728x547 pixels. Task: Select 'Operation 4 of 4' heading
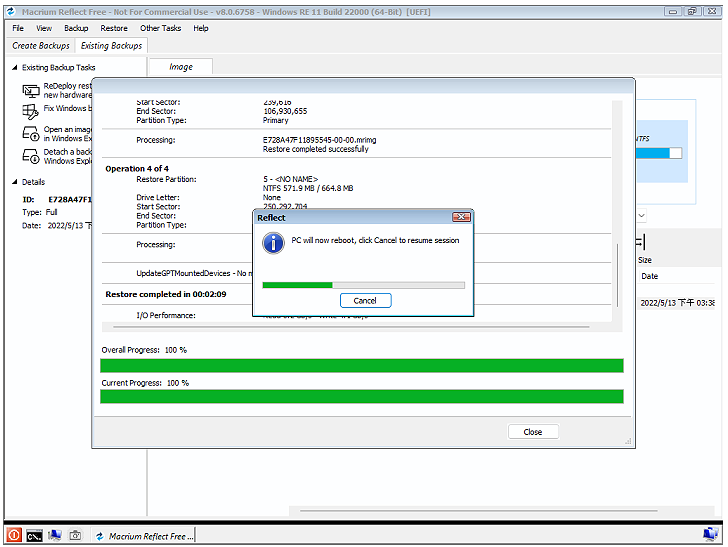coord(137,169)
